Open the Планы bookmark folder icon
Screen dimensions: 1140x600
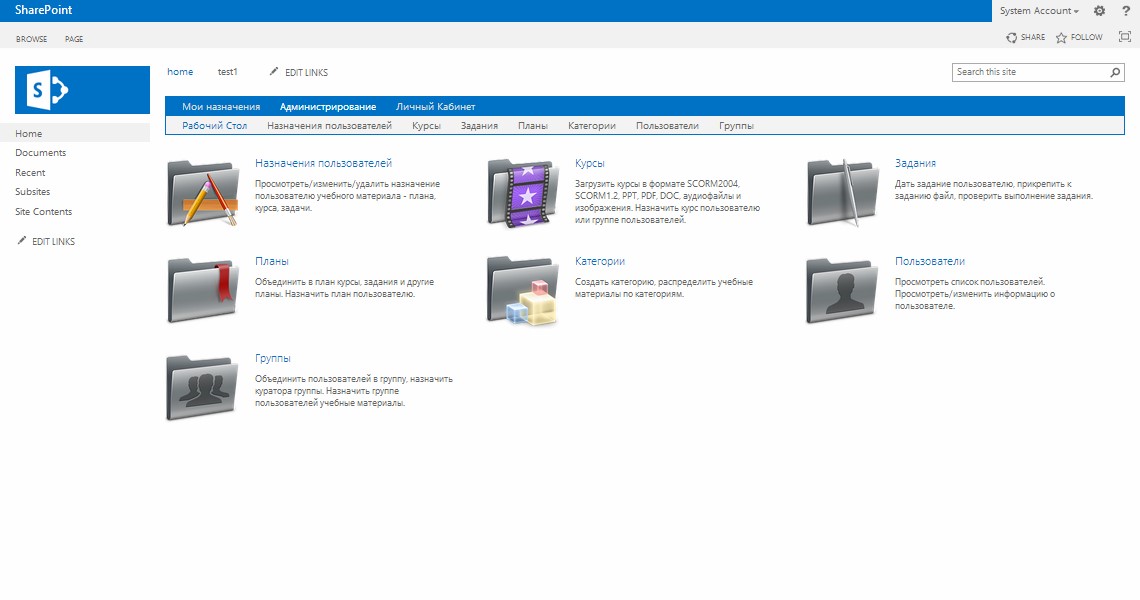coord(203,290)
